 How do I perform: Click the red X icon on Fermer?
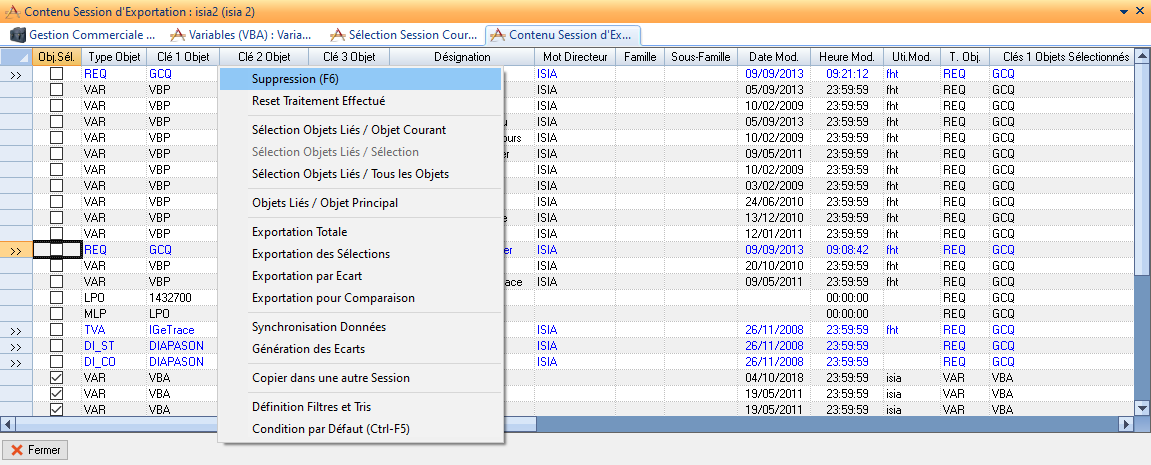17,450
